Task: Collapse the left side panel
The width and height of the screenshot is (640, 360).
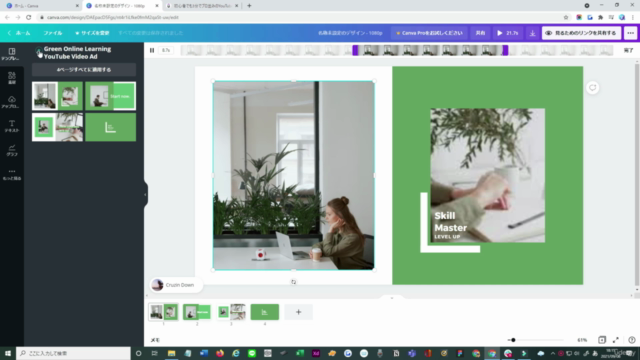Action: (x=145, y=194)
